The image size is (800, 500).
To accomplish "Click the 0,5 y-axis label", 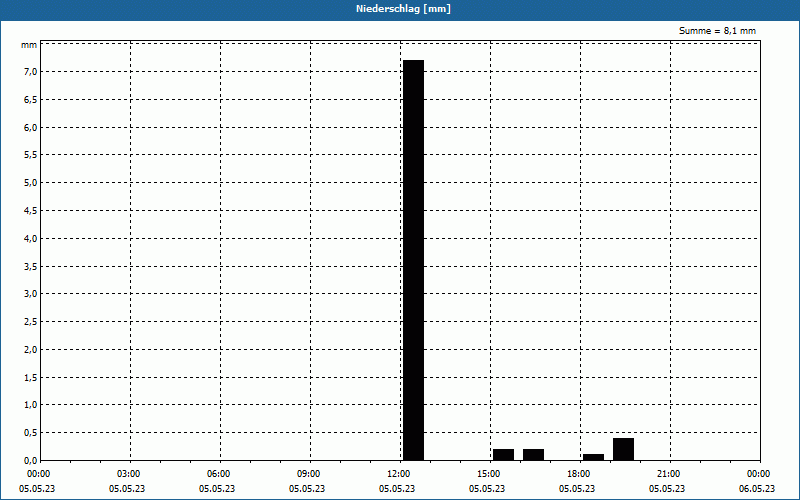I will click(x=31, y=433).
